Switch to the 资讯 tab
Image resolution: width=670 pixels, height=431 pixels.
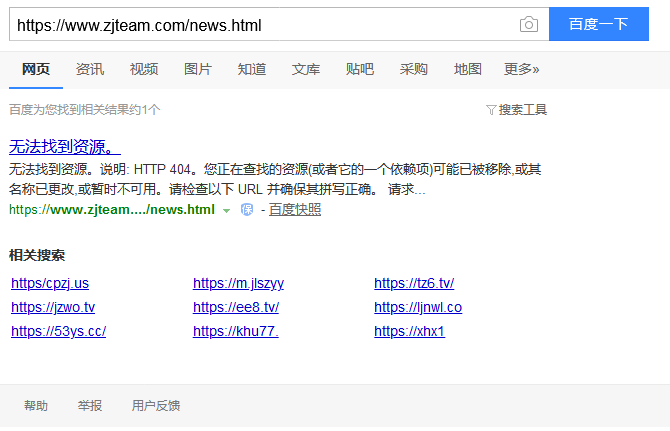(x=90, y=69)
